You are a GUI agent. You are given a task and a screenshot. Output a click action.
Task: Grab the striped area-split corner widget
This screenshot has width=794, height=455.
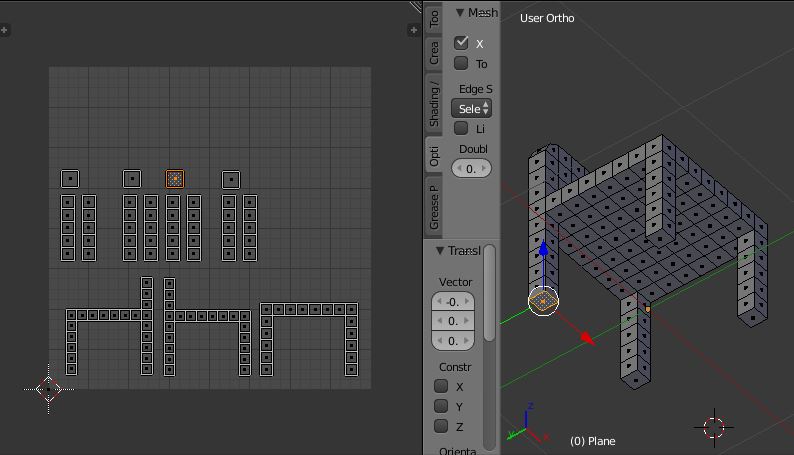(x=416, y=6)
